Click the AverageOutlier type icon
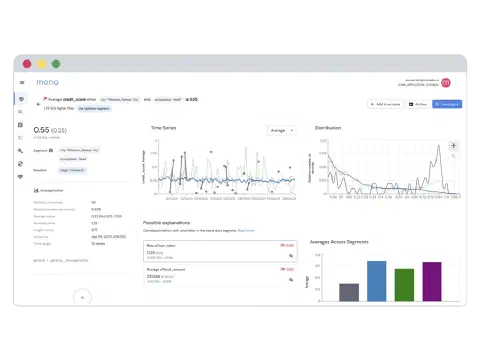The image size is (480, 361). 36,190
